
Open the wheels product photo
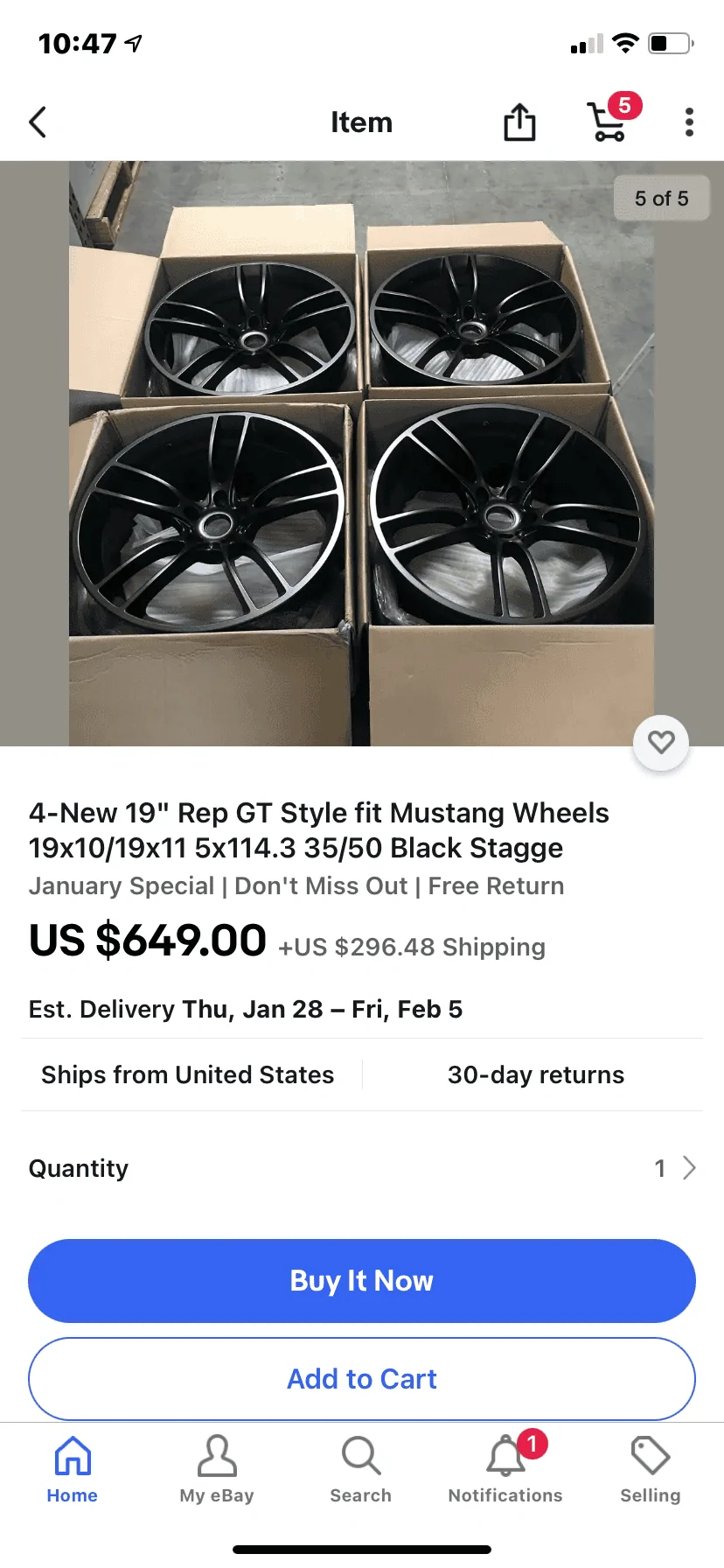click(x=362, y=453)
